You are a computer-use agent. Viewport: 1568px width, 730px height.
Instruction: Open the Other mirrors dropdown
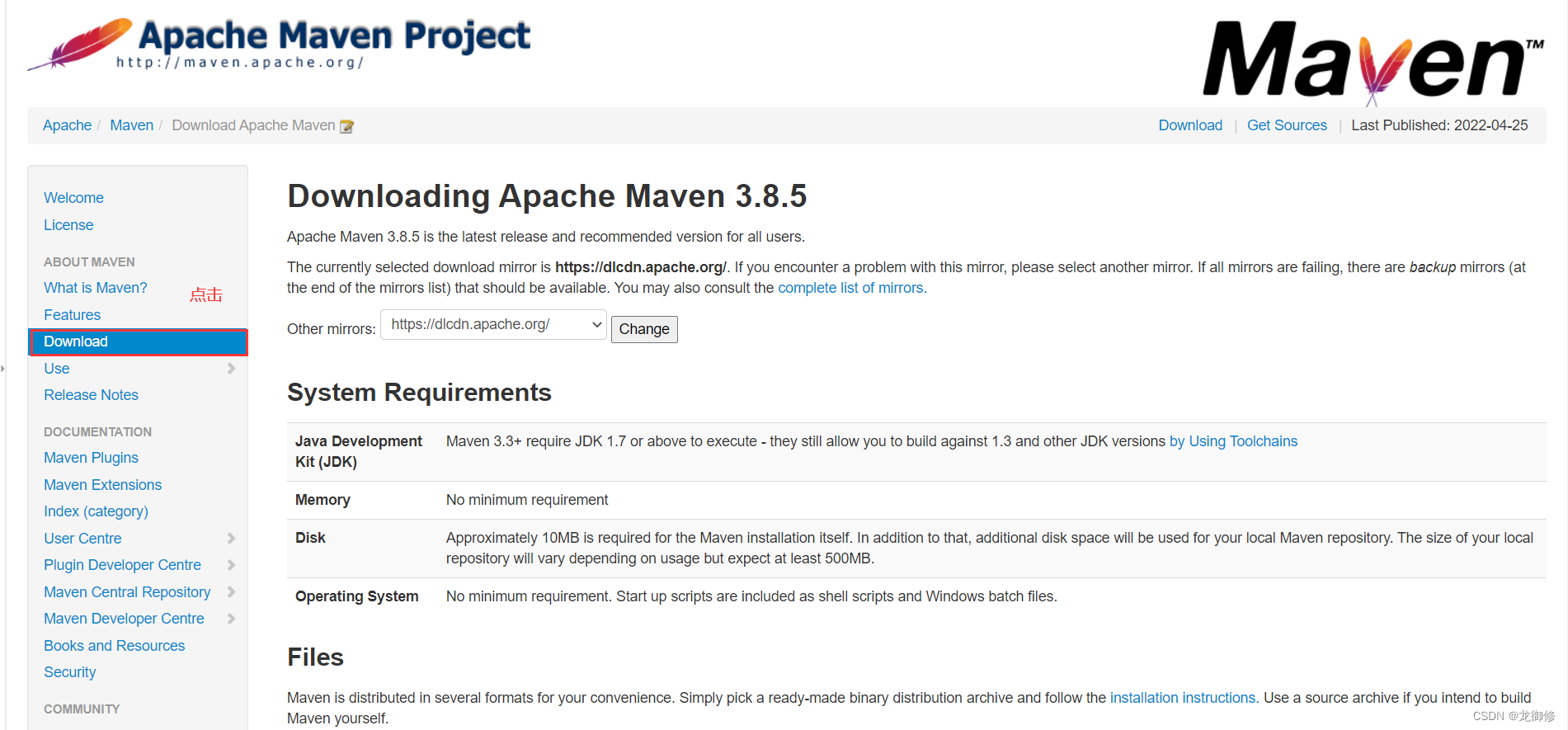point(493,325)
